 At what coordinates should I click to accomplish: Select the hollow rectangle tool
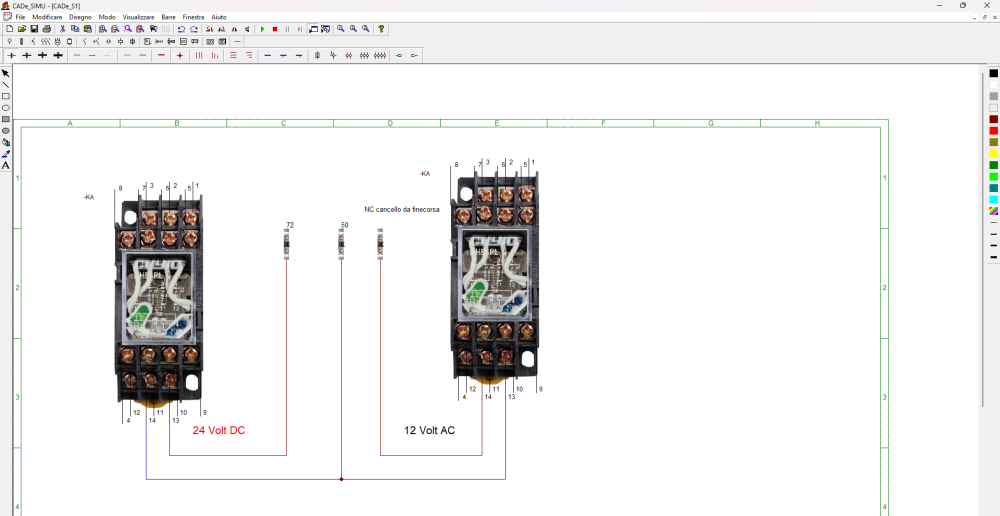(x=6, y=96)
